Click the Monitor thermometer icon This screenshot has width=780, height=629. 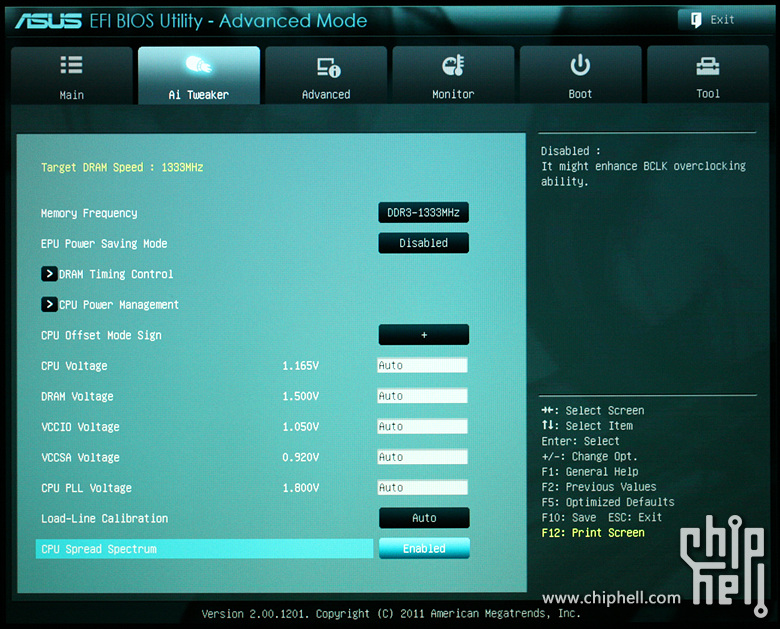(x=453, y=65)
